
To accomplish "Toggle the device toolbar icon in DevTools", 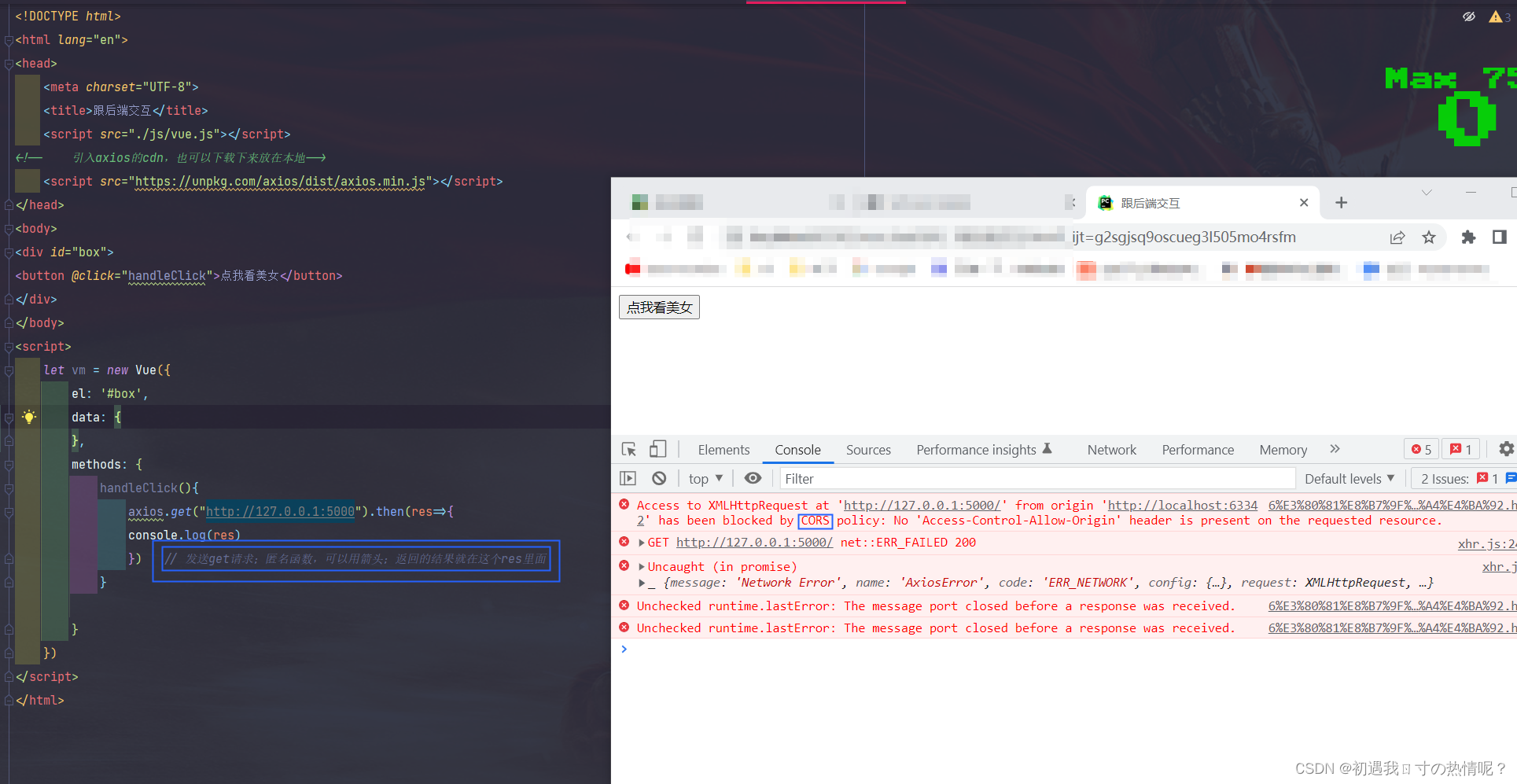I will (657, 449).
